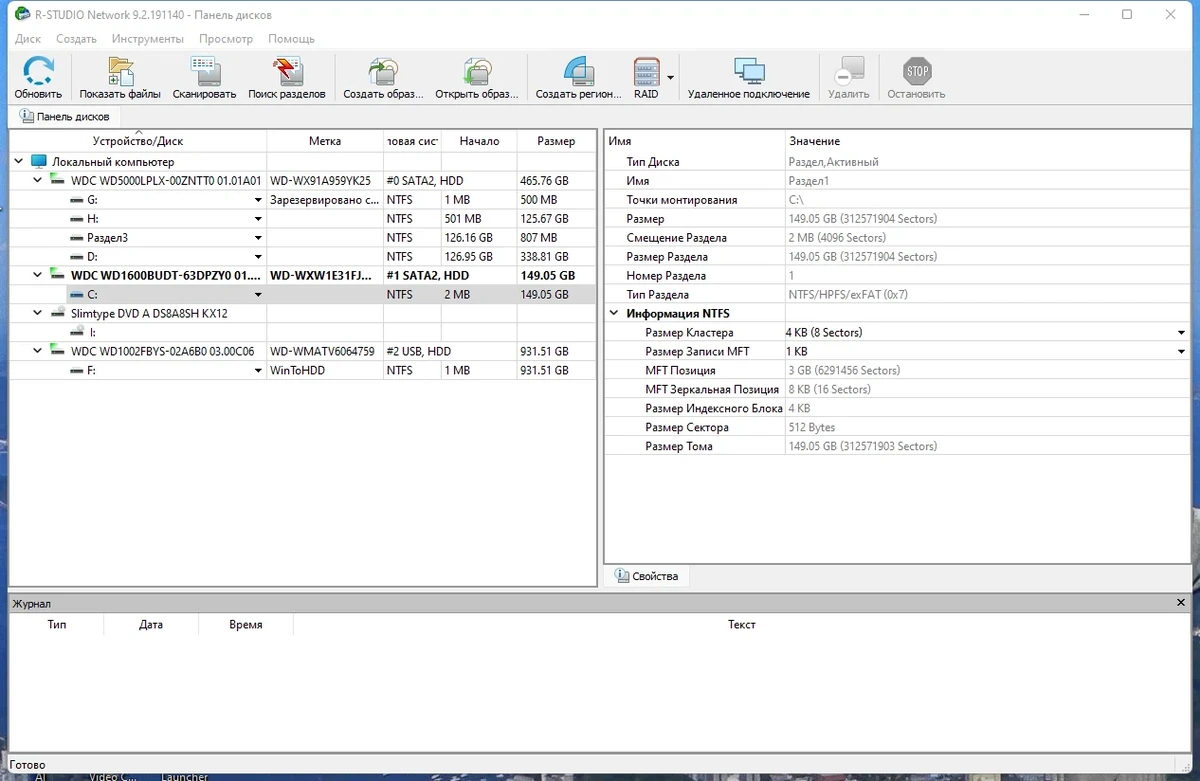Click the Остановить stop icon
The width and height of the screenshot is (1200, 781).
916,72
